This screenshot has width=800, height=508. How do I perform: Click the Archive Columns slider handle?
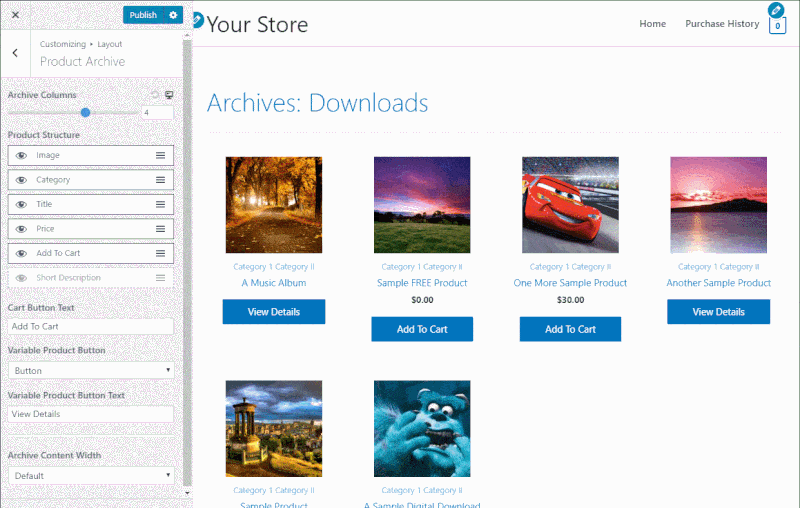pyautogui.click(x=86, y=112)
